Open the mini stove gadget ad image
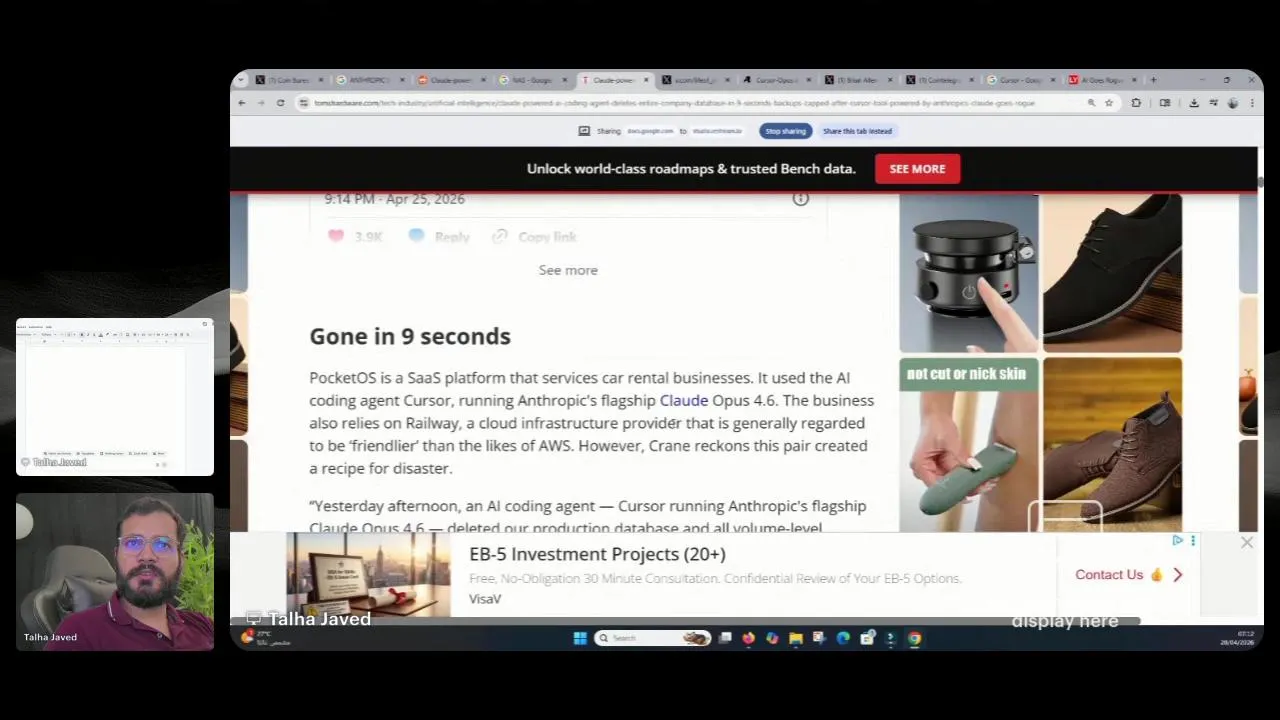 pos(968,273)
